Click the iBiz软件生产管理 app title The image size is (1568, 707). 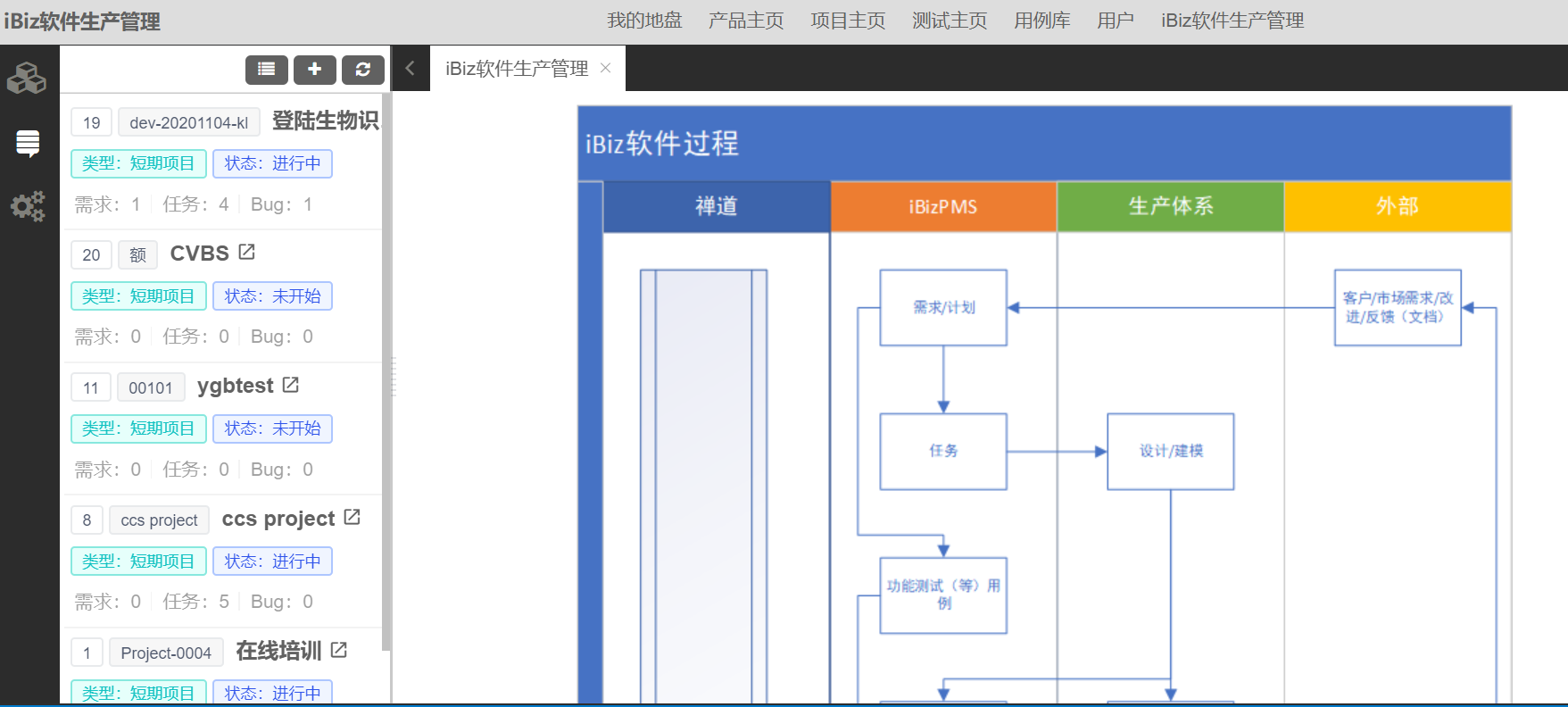(82, 21)
